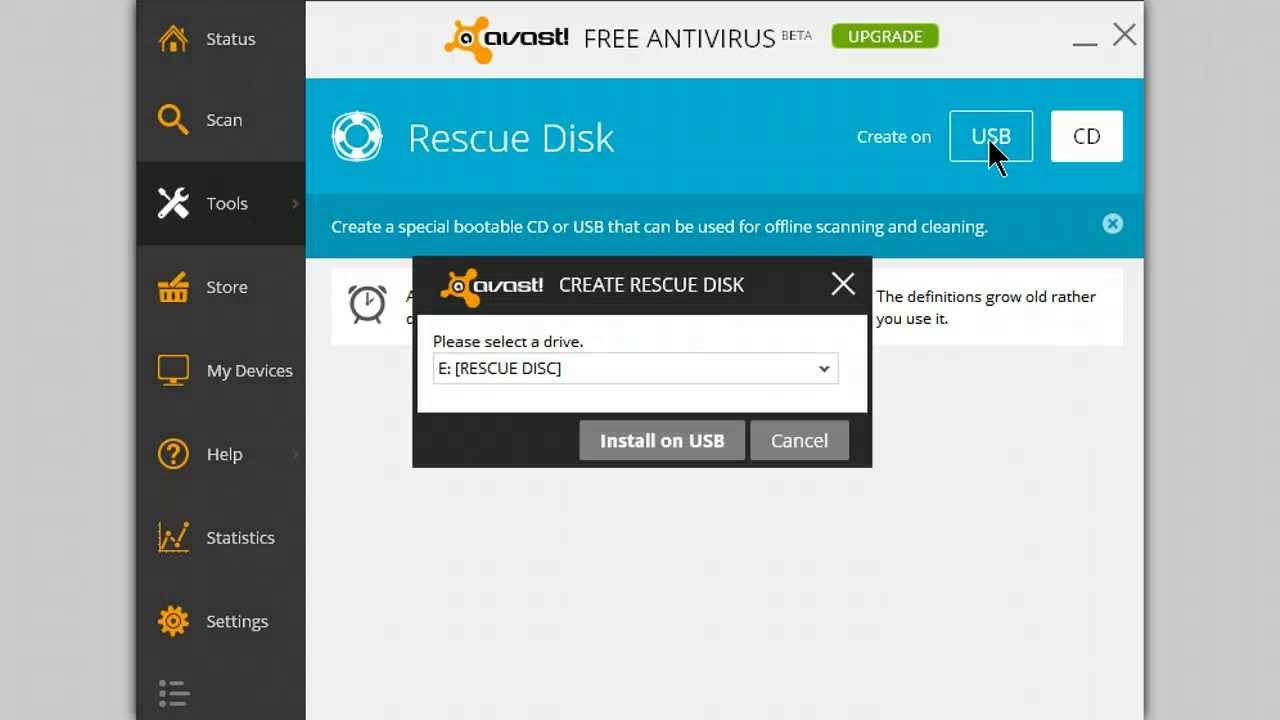Close the Create Rescue Disk dialog
The image size is (1280, 720).
click(x=843, y=284)
